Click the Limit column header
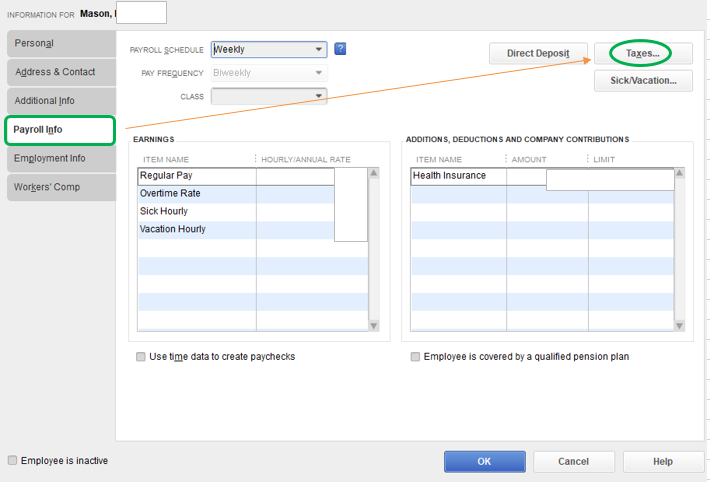The width and height of the screenshot is (710, 482). [604, 160]
